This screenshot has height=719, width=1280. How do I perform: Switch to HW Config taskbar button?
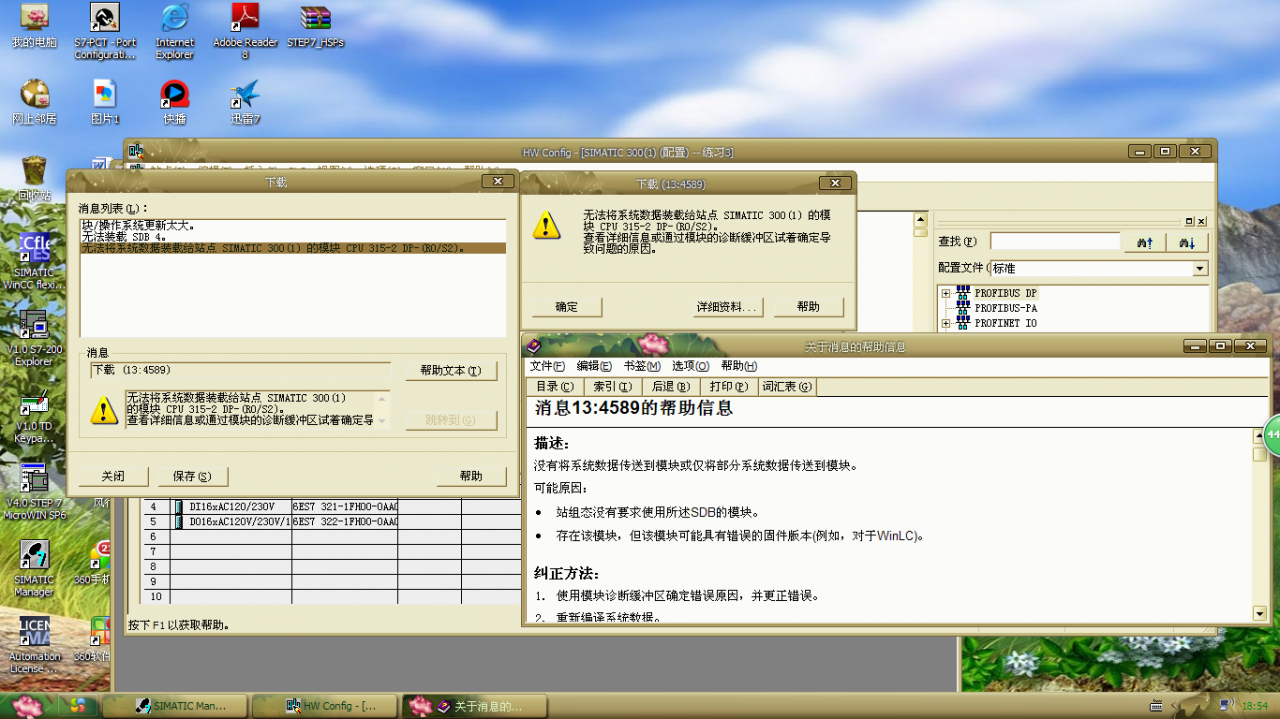pyautogui.click(x=324, y=706)
